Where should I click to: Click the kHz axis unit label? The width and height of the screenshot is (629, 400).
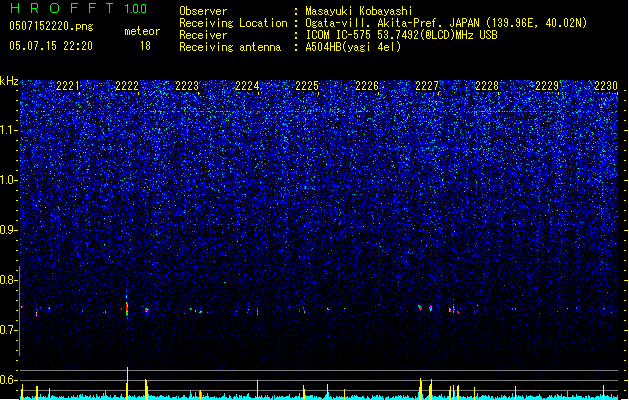click(9, 81)
